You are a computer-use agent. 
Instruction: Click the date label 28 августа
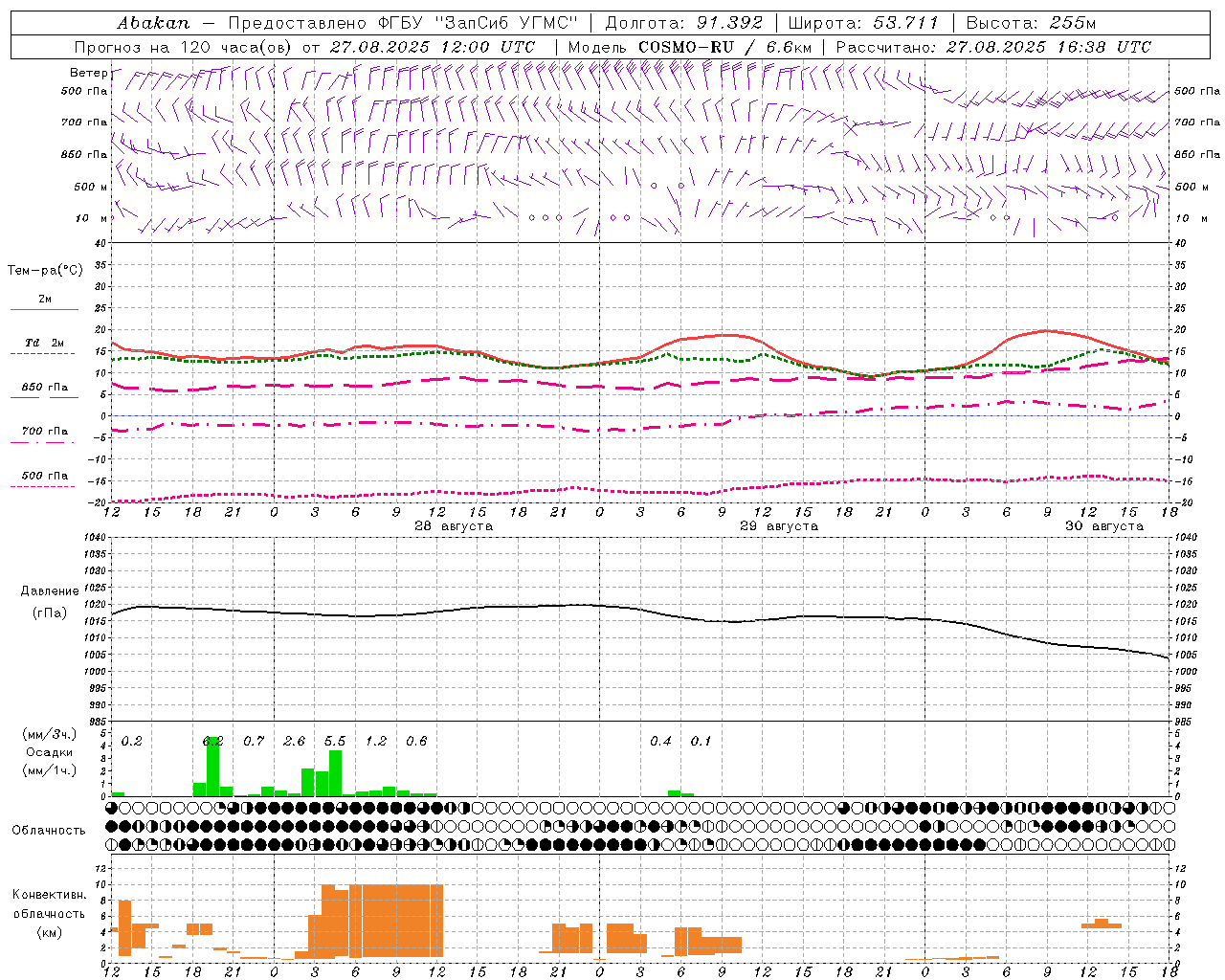coord(454,526)
